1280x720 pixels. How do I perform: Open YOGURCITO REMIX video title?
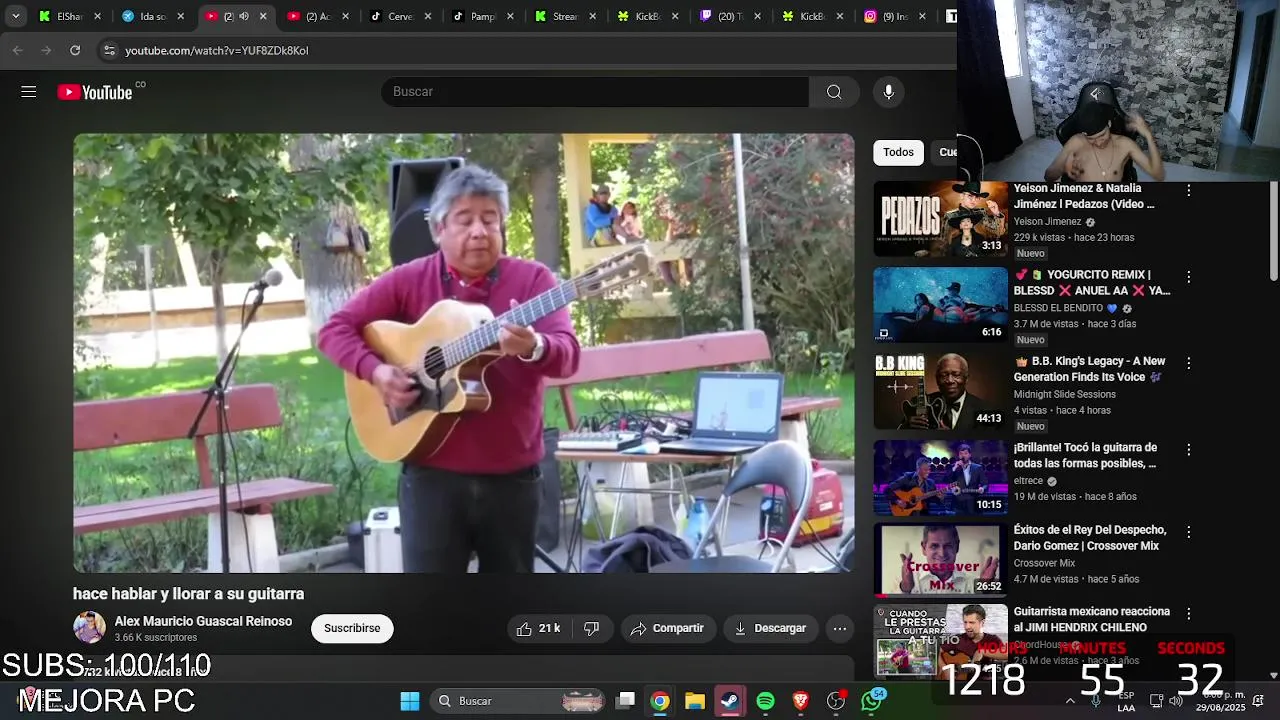pyautogui.click(x=1092, y=283)
